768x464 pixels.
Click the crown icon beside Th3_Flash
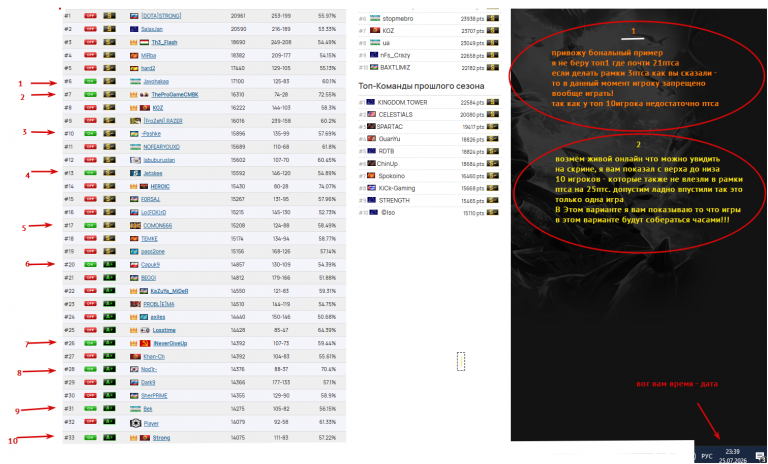pyautogui.click(x=133, y=42)
